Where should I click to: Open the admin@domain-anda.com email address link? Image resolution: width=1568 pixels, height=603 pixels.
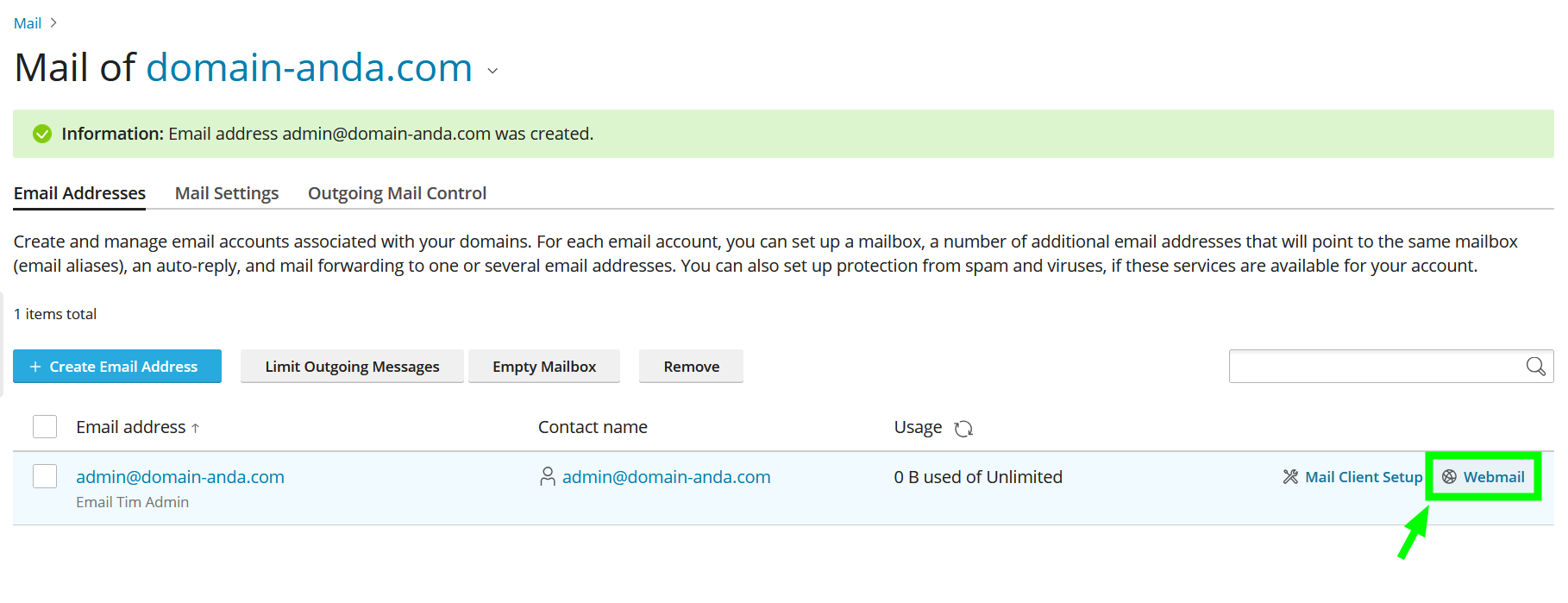coord(180,477)
